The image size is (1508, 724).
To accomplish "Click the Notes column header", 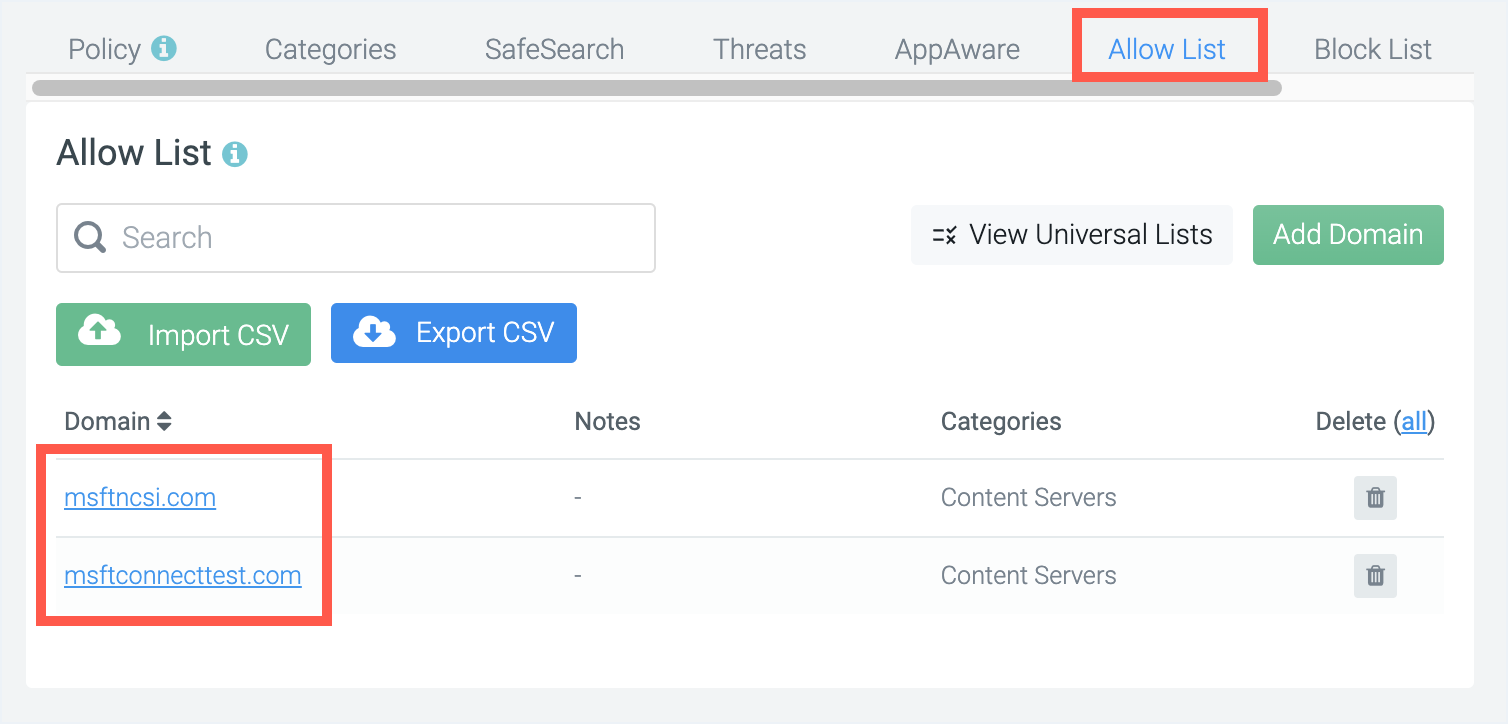I will (x=607, y=422).
